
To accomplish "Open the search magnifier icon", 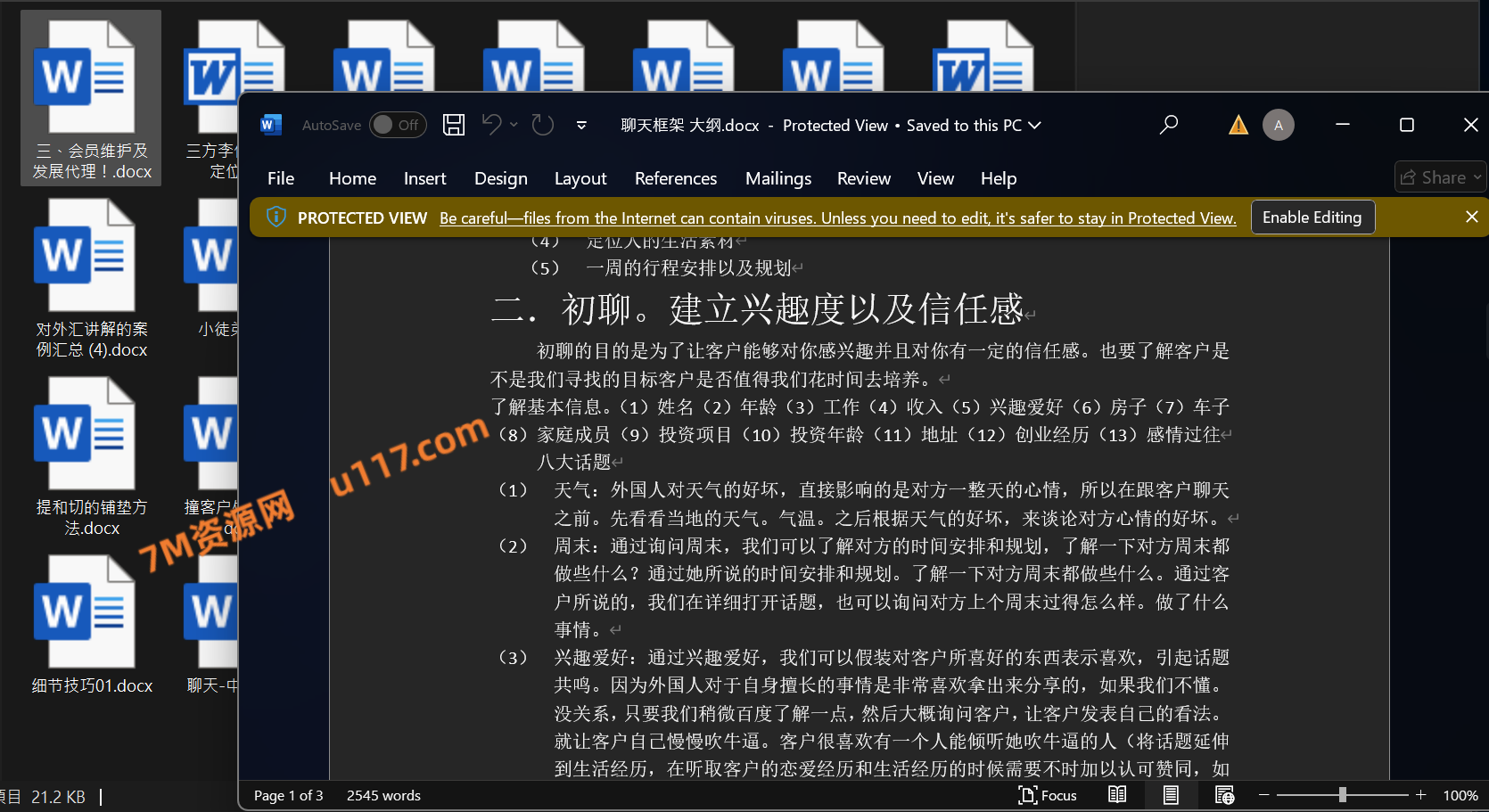I will (1168, 125).
